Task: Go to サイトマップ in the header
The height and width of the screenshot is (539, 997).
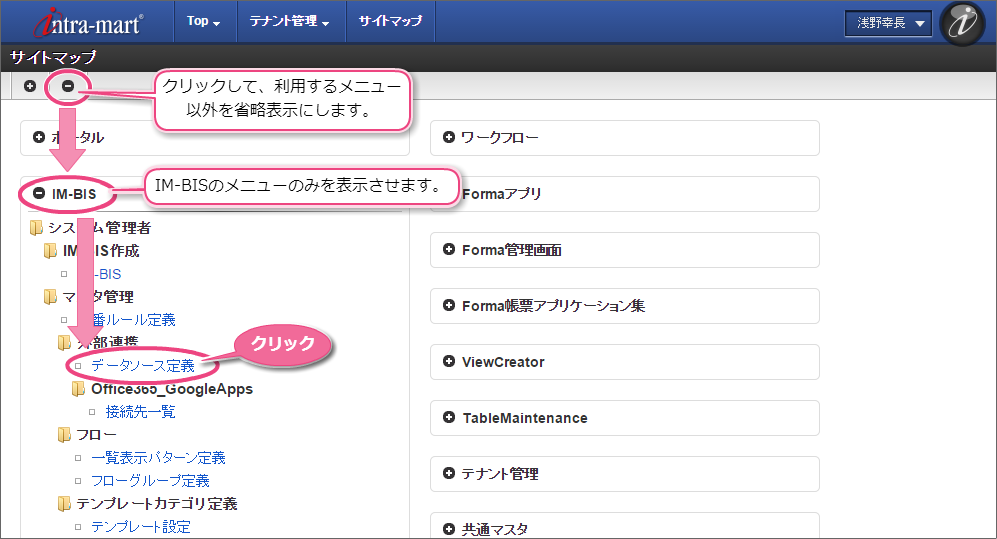Action: pyautogui.click(x=390, y=21)
